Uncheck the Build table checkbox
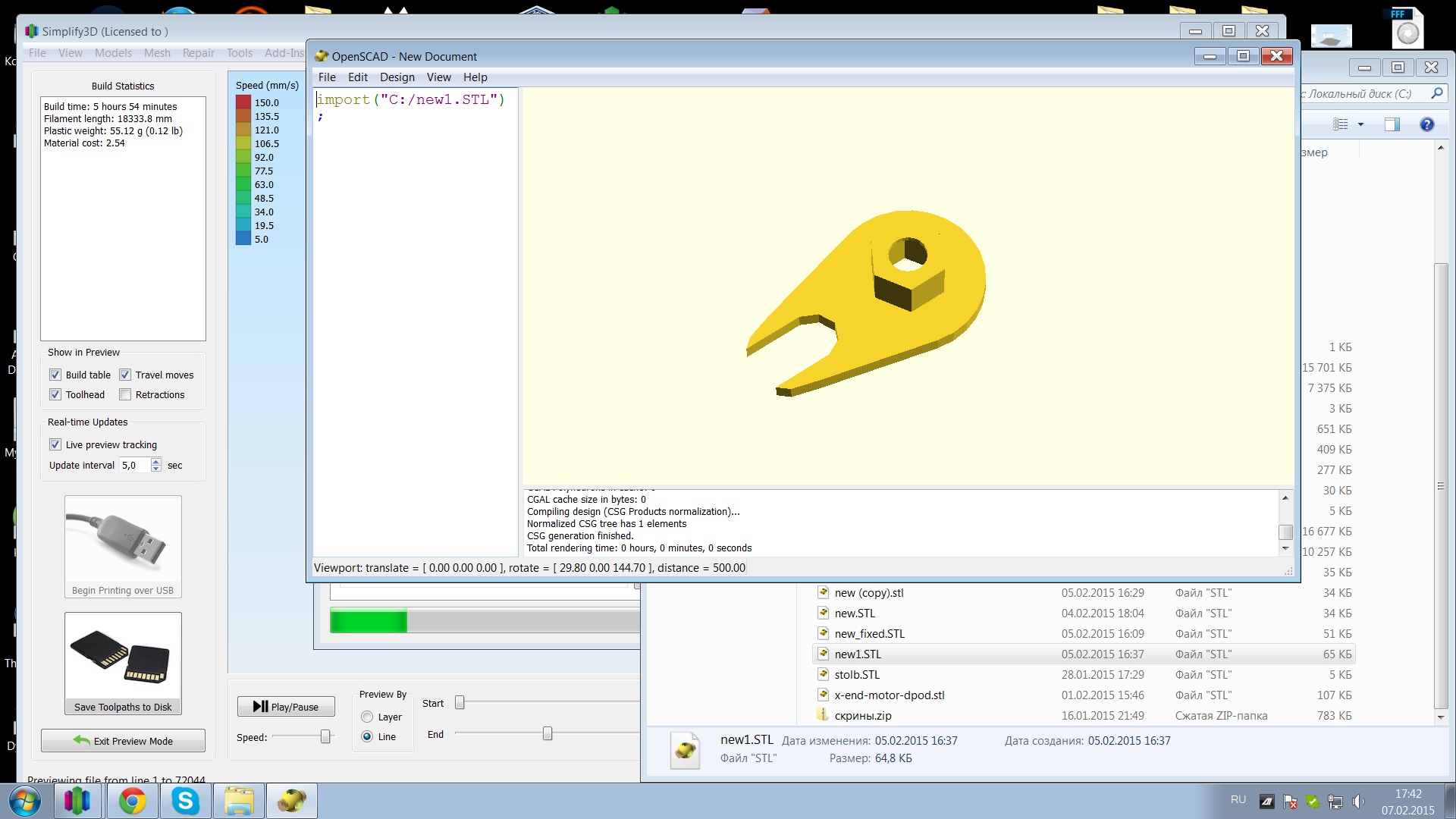 [x=55, y=375]
